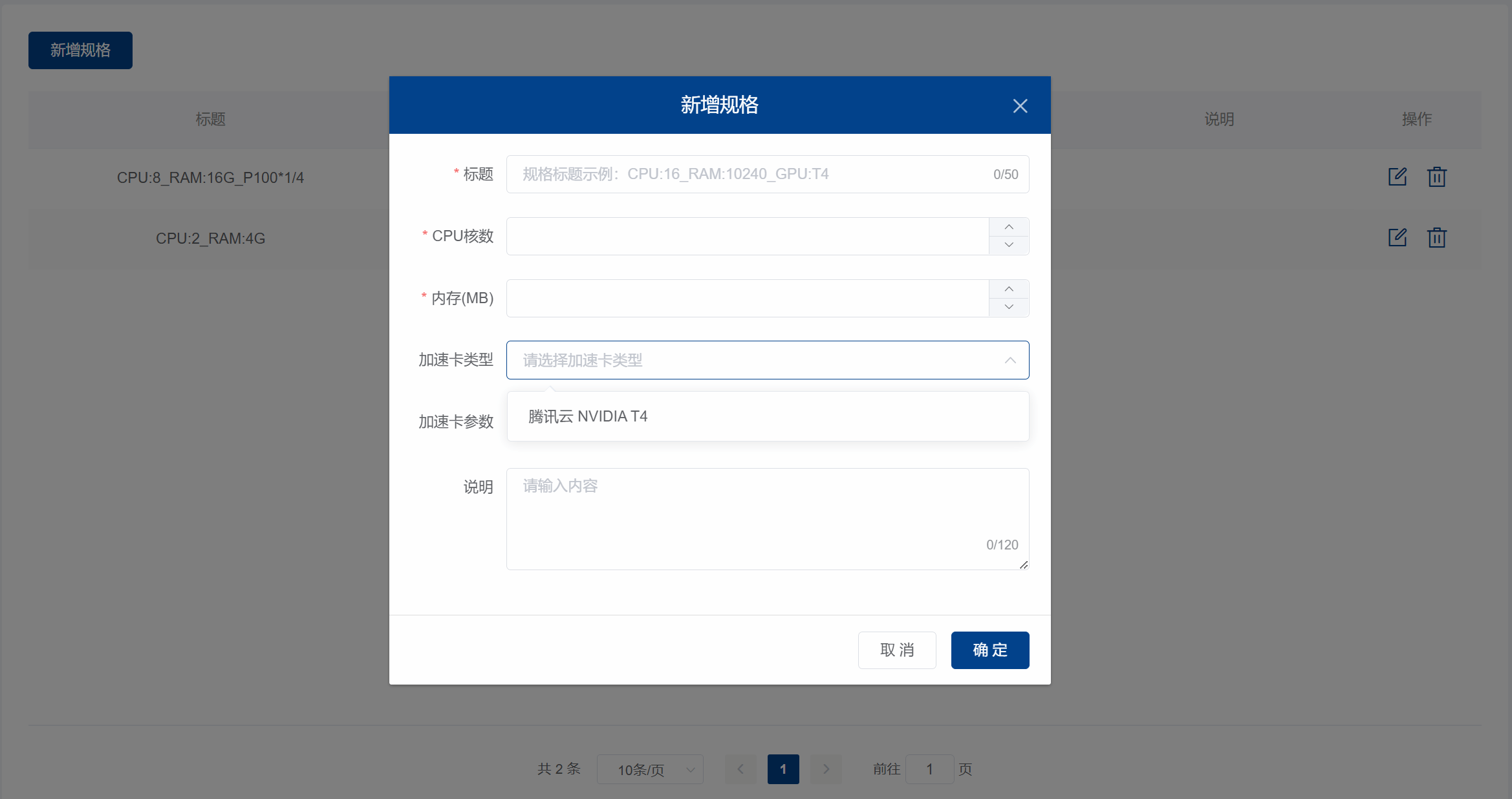Select 腾讯云 NVIDIA T4 option
This screenshot has width=1512, height=799.
(587, 416)
